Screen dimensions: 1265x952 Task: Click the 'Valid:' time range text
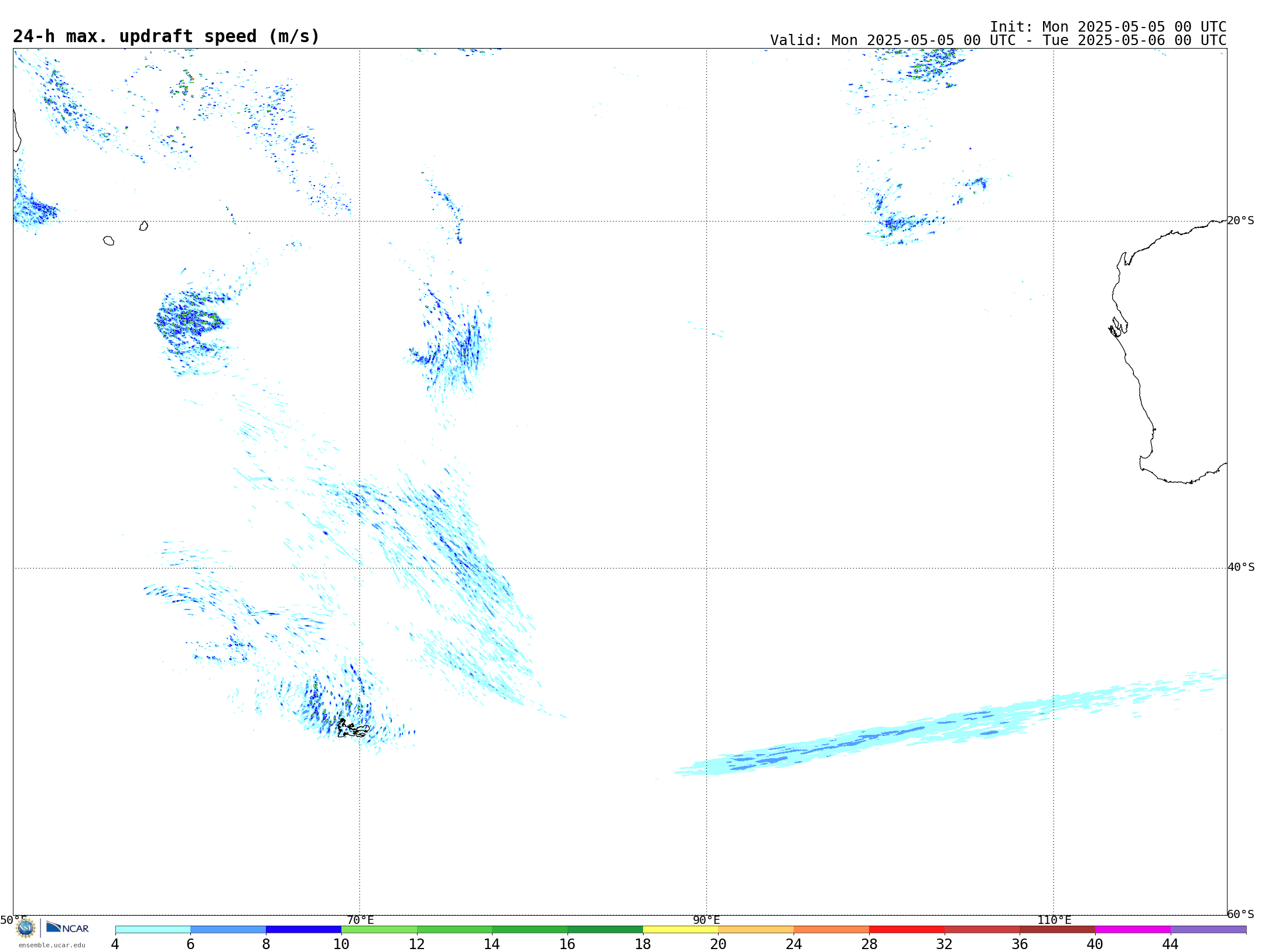pos(998,40)
